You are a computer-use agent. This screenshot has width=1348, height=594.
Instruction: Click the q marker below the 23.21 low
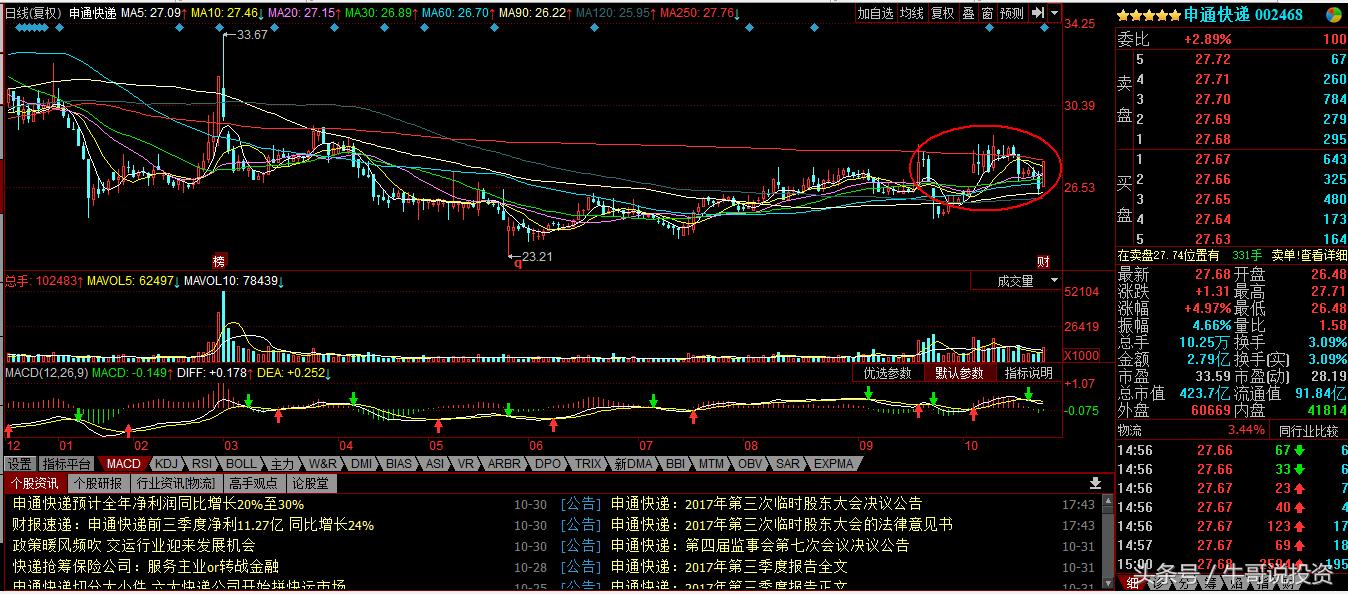click(x=518, y=262)
